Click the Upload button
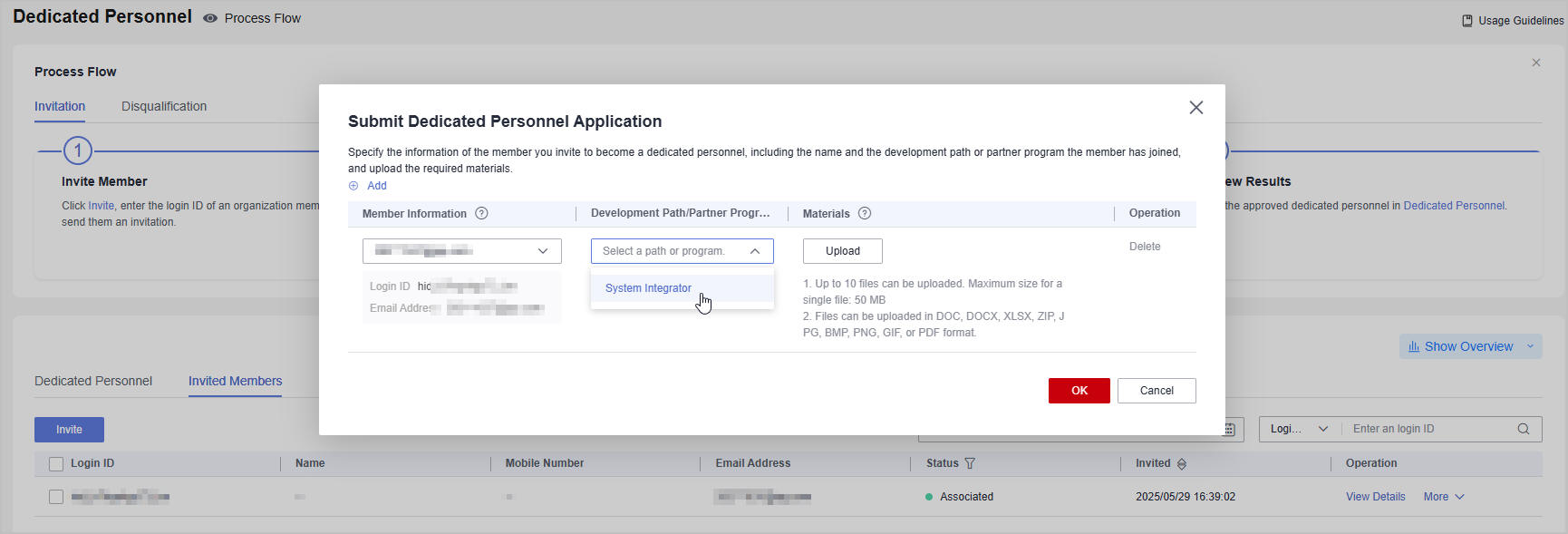This screenshot has height=534, width=1568. click(x=842, y=251)
